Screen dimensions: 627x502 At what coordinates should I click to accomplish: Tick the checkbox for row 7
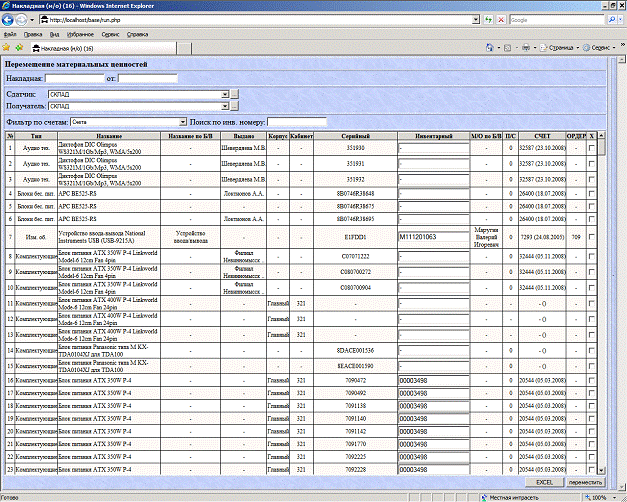pos(592,238)
